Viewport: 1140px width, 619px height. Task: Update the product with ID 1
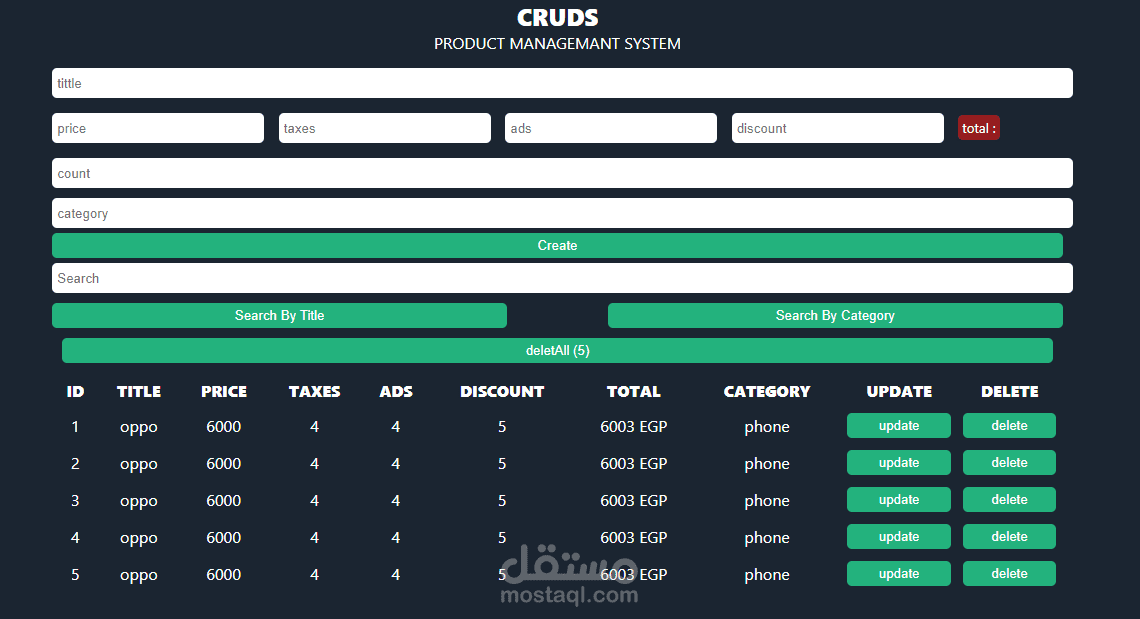coord(899,426)
